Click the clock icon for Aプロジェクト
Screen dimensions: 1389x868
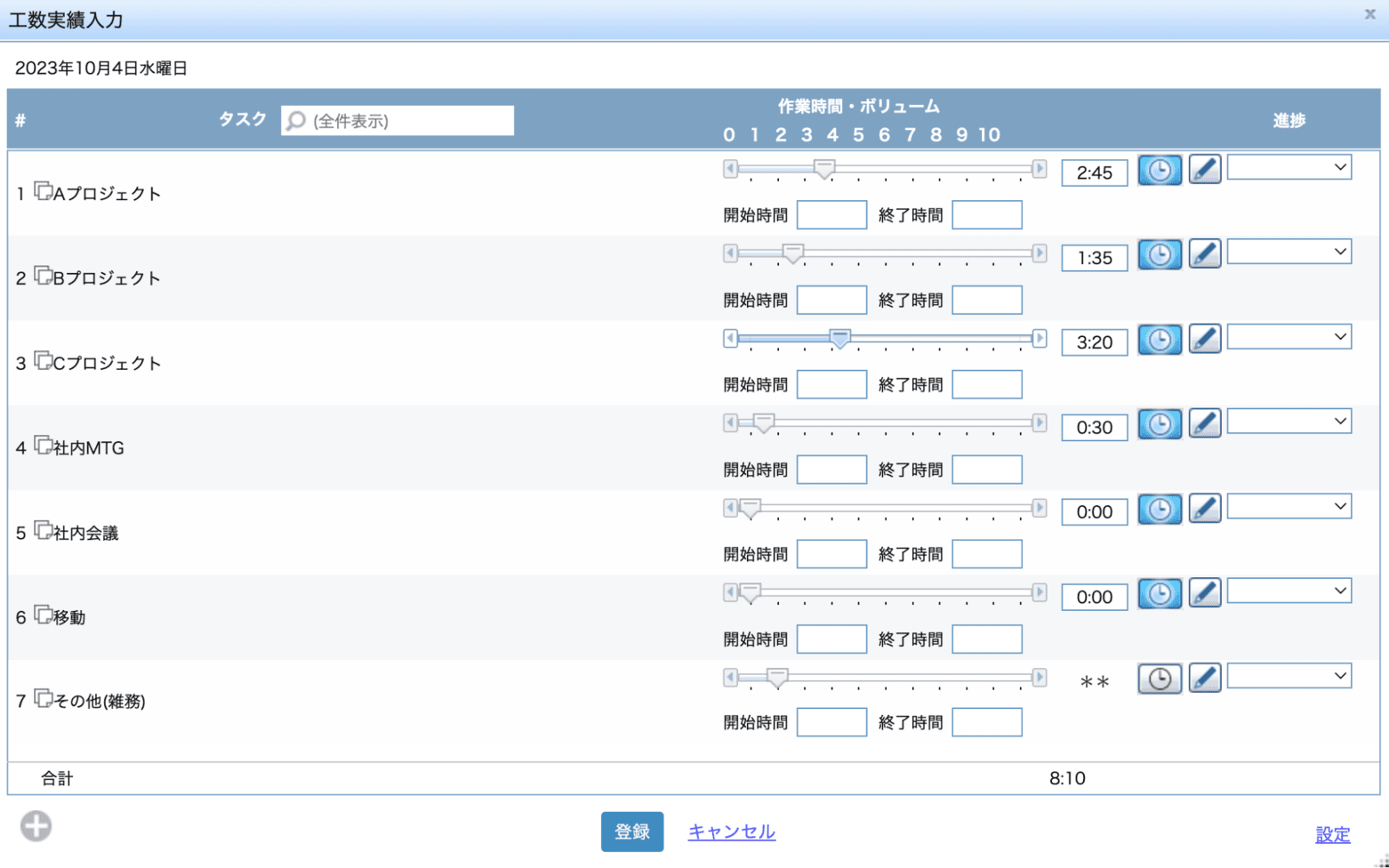(1160, 170)
